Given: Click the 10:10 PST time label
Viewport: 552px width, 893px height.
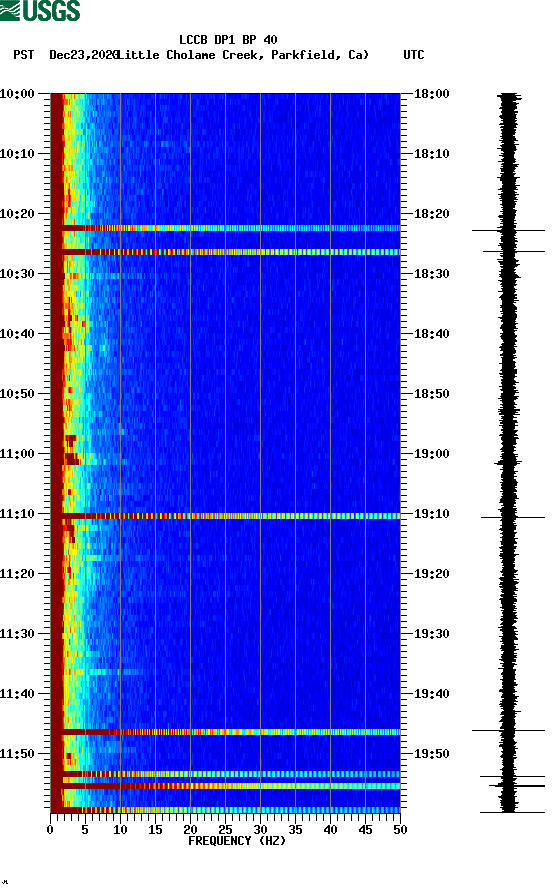Looking at the screenshot, I should coord(17,154).
